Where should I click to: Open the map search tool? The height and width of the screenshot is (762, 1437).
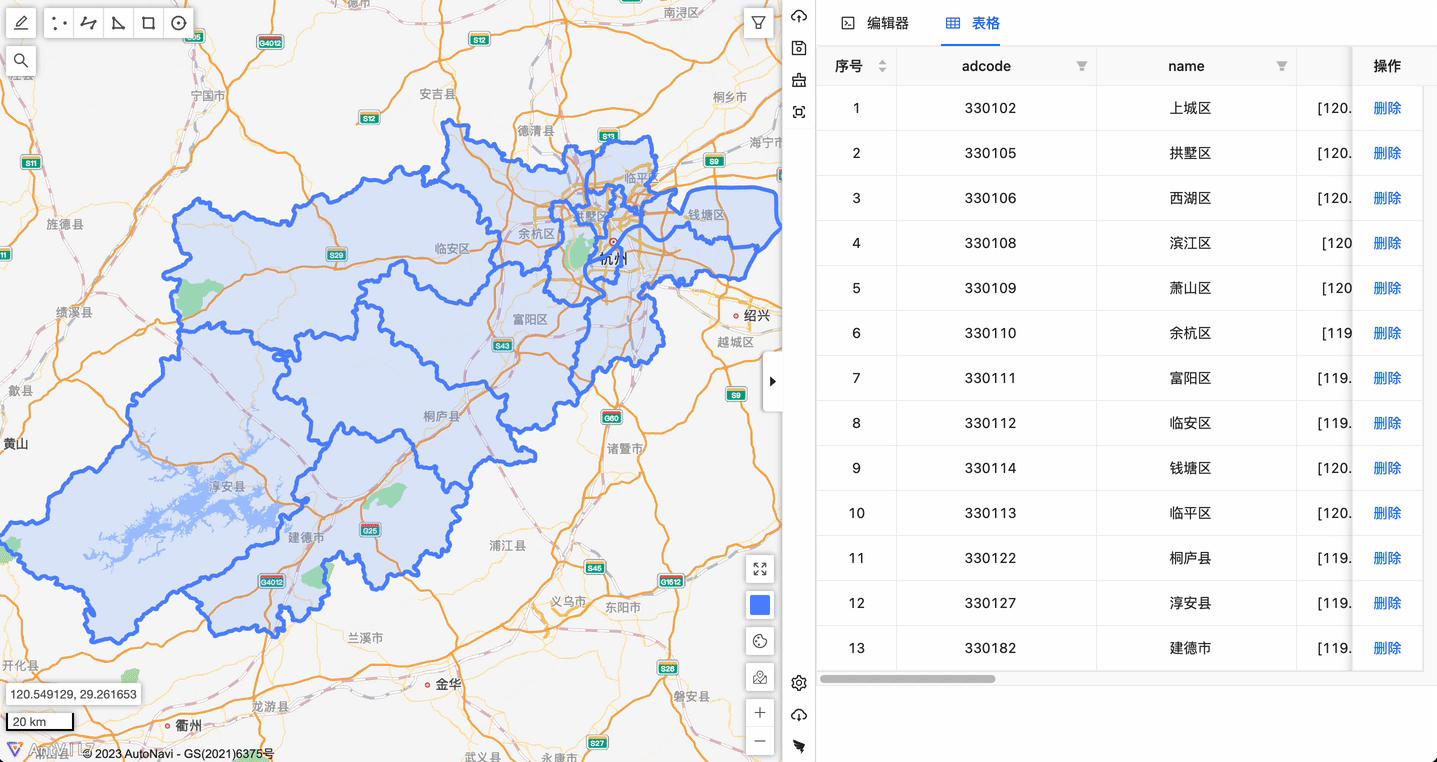pos(21,60)
